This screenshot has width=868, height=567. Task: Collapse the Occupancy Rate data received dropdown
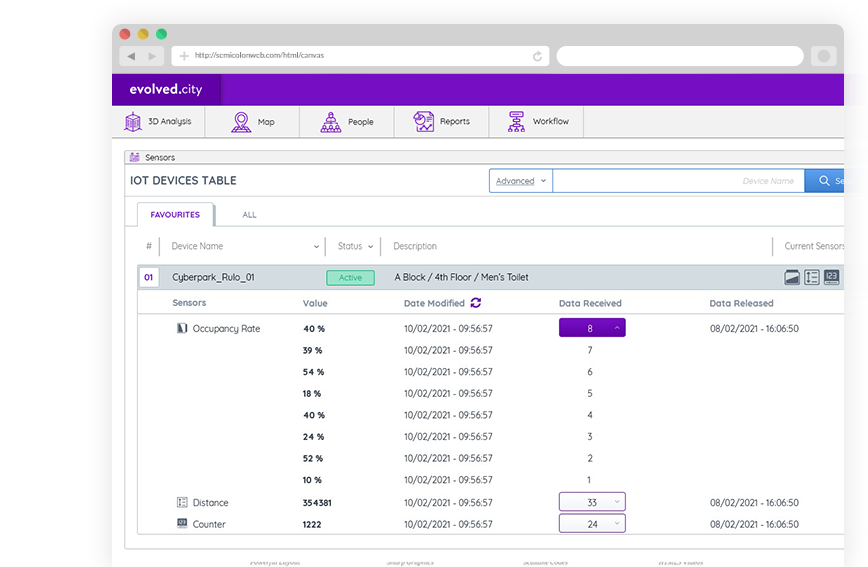(x=592, y=328)
